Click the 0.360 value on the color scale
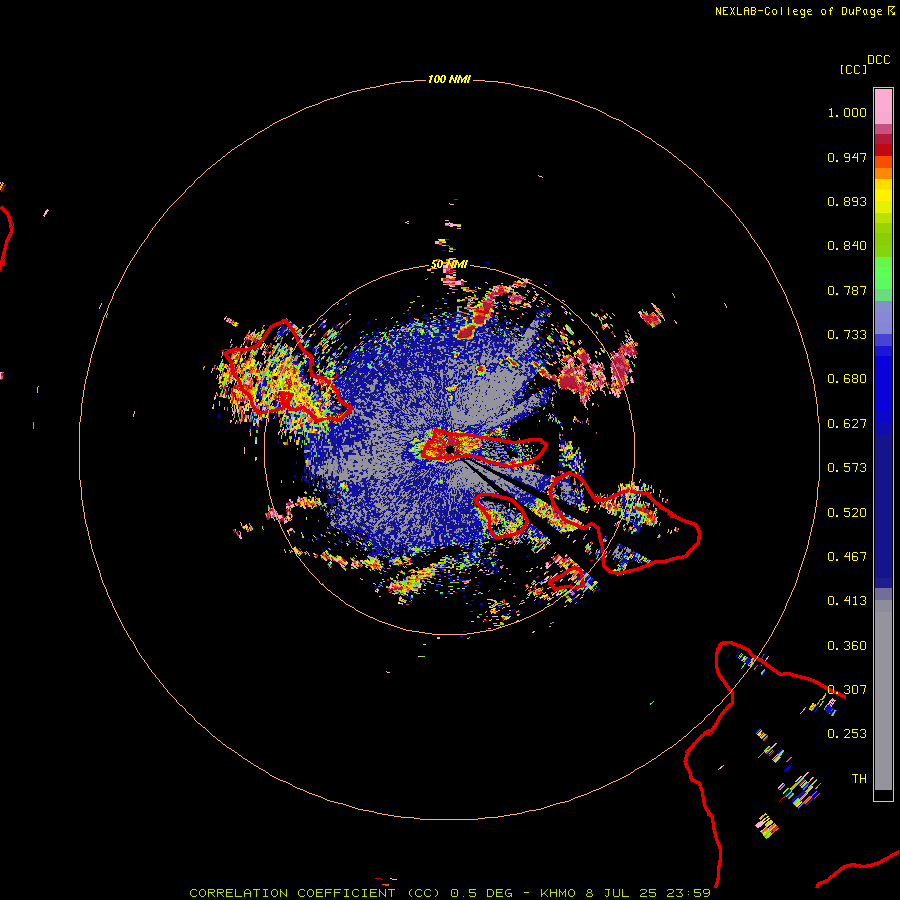The image size is (900, 900). 847,646
